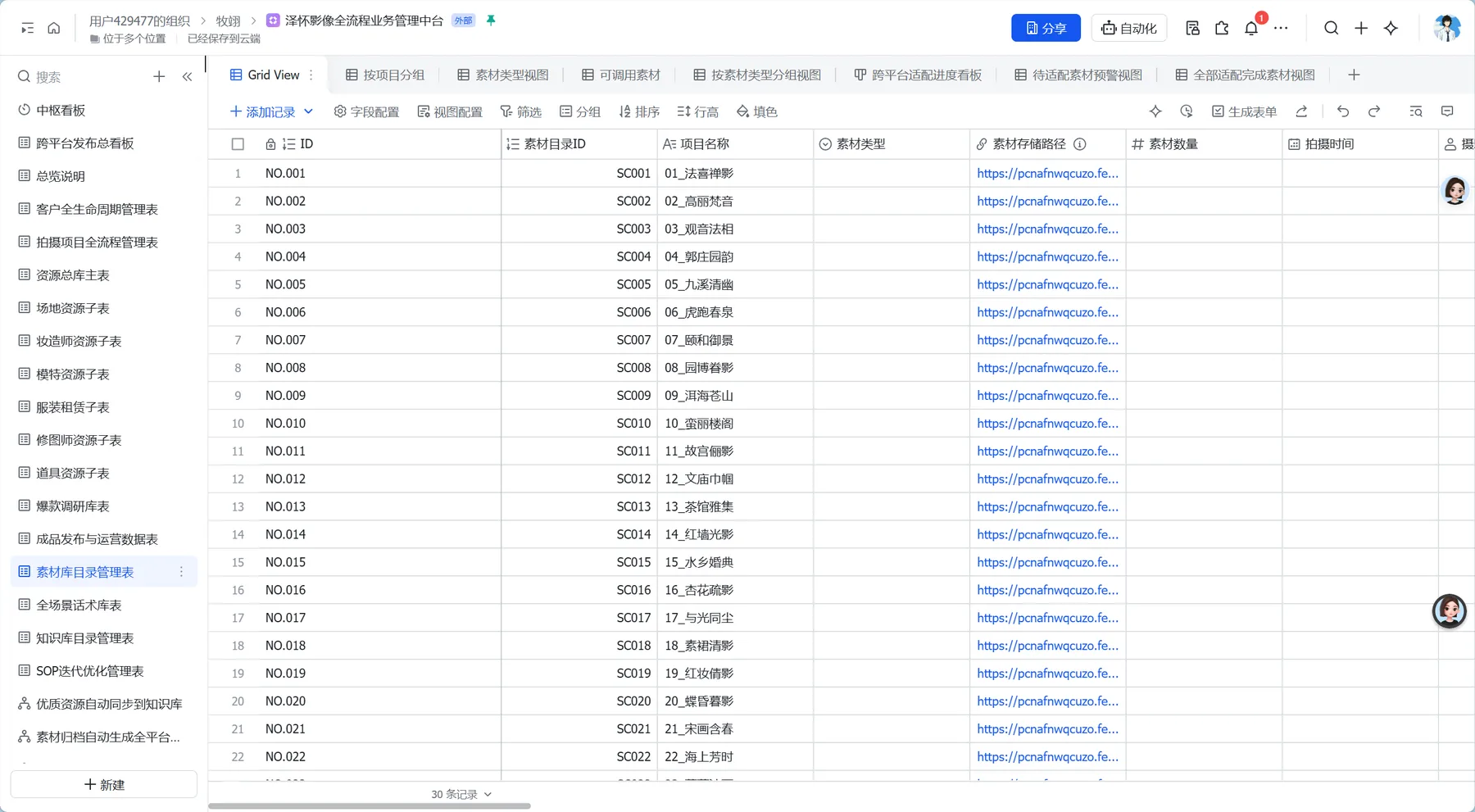Click the 分享 share button

click(x=1046, y=28)
